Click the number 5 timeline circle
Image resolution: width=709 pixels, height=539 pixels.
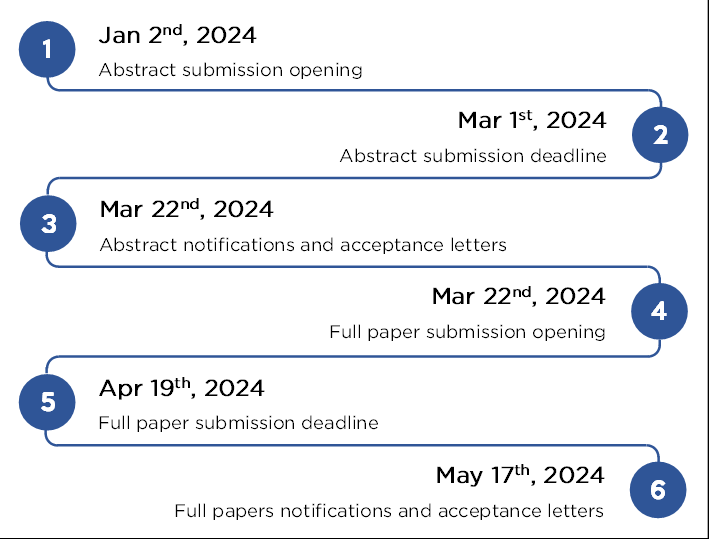tap(48, 401)
